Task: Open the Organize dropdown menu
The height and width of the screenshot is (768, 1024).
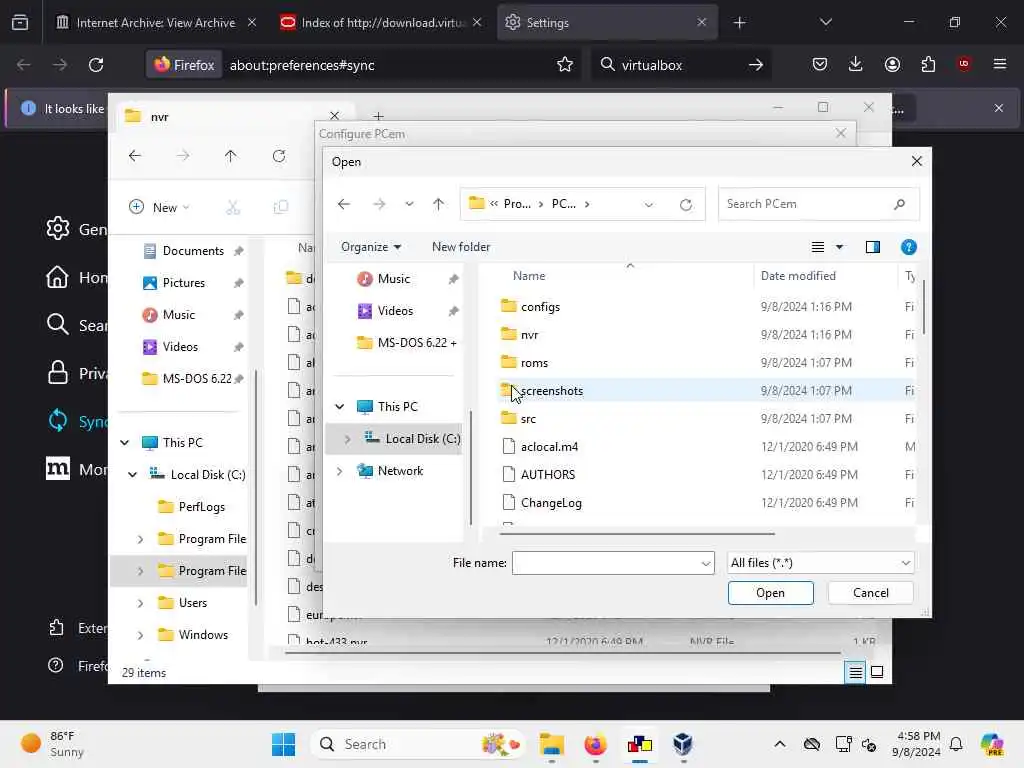Action: pos(370,247)
